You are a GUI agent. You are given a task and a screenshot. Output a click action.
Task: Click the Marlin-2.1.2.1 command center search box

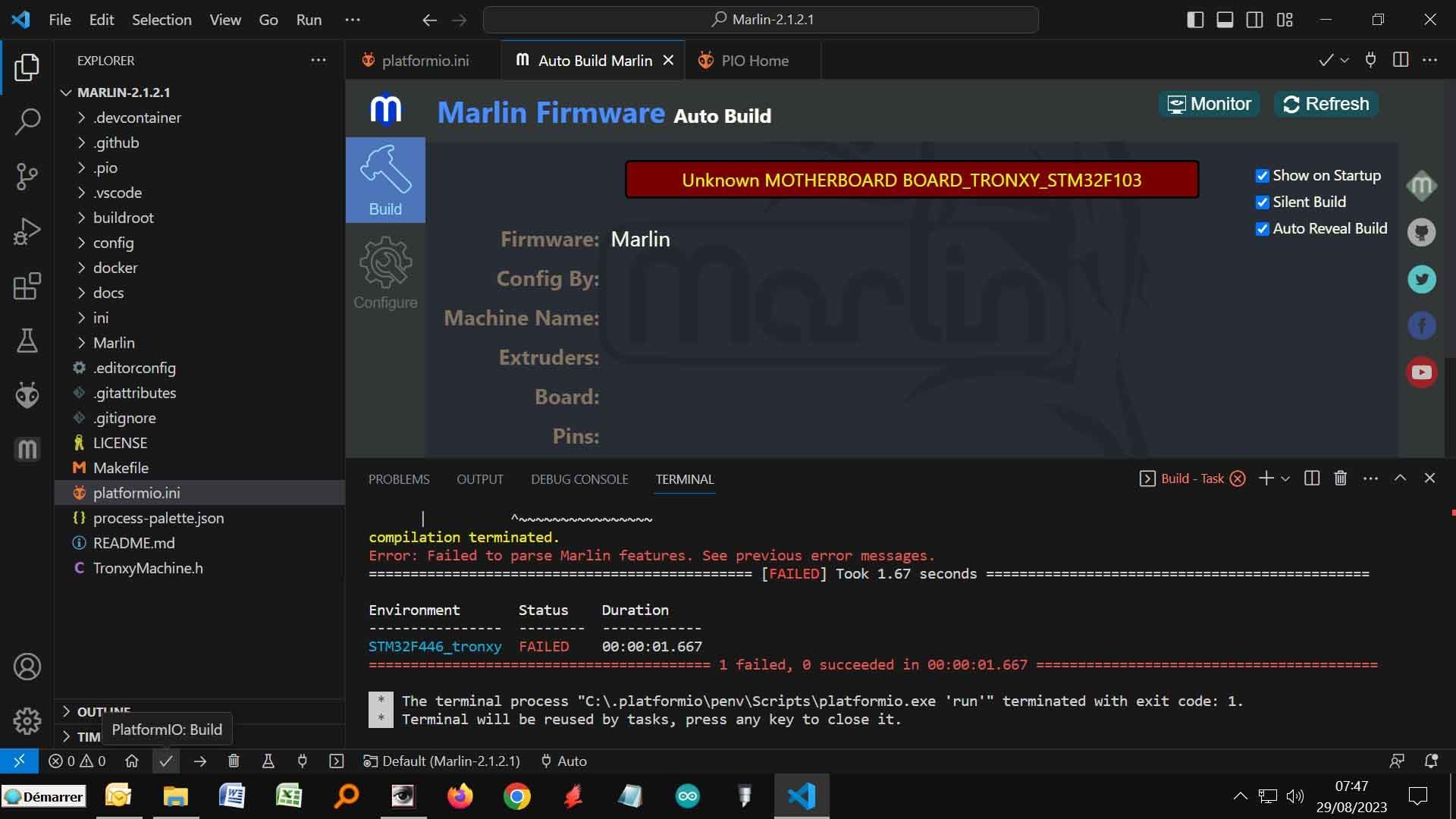click(761, 20)
